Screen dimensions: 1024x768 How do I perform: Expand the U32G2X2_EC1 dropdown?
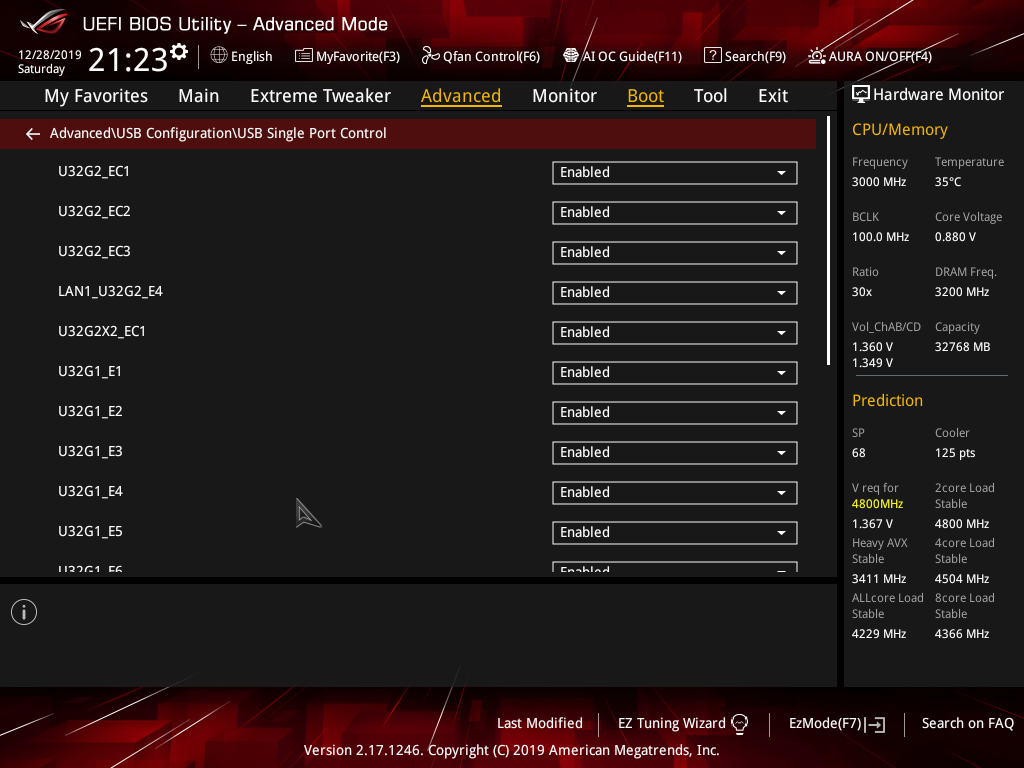pyautogui.click(x=675, y=333)
